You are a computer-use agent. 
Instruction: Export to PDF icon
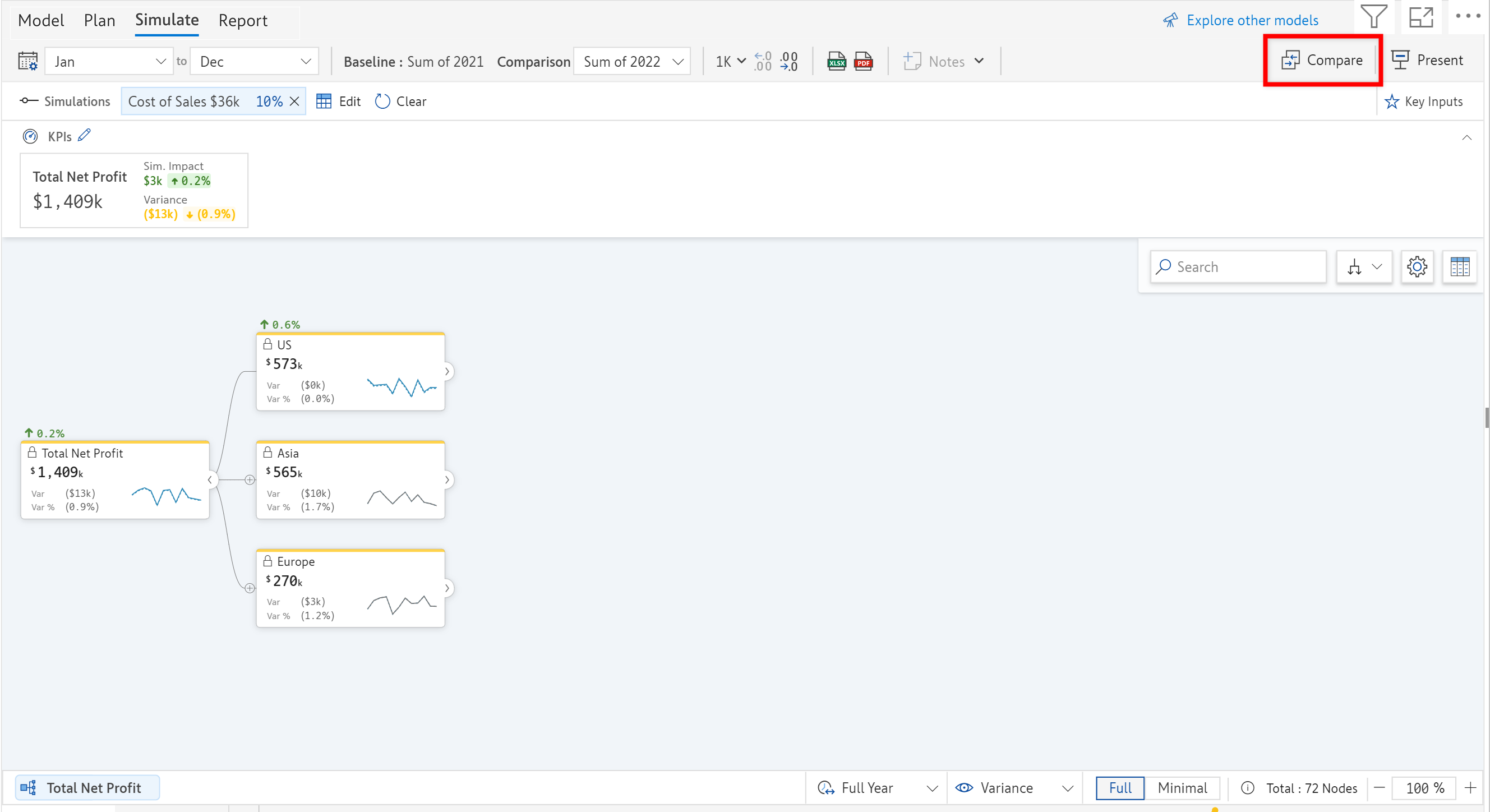[x=863, y=61]
